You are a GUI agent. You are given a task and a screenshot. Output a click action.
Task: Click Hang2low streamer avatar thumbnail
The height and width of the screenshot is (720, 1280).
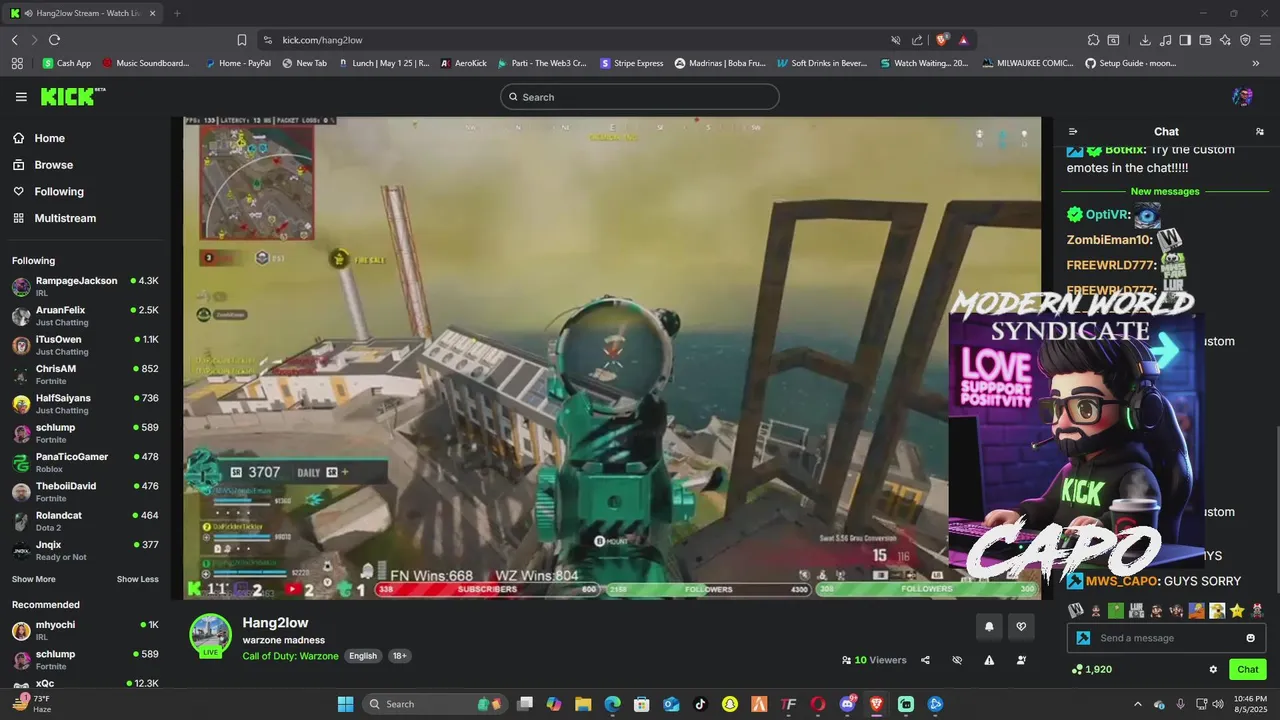211,635
